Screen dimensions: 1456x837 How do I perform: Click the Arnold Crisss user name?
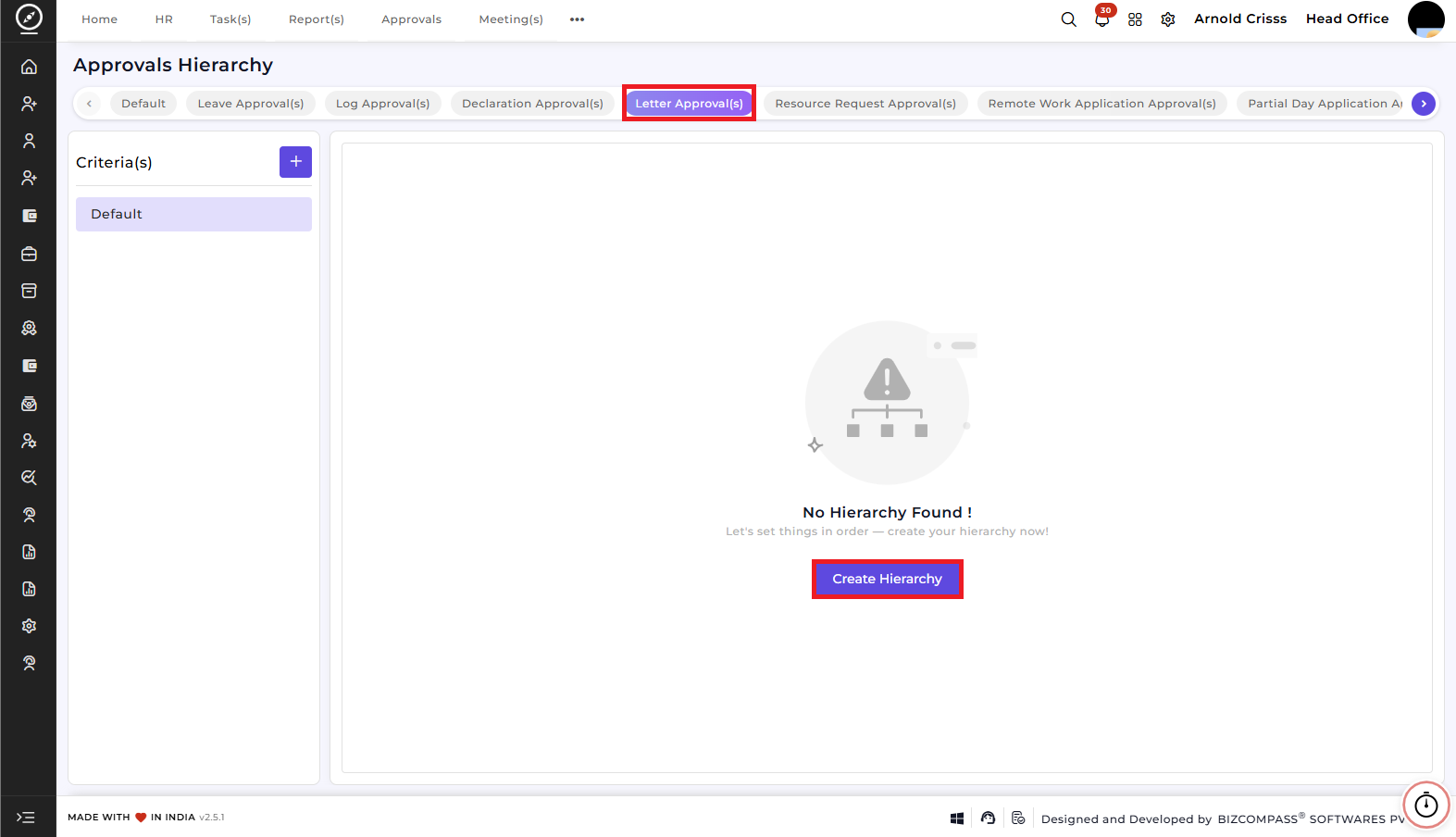(1240, 19)
